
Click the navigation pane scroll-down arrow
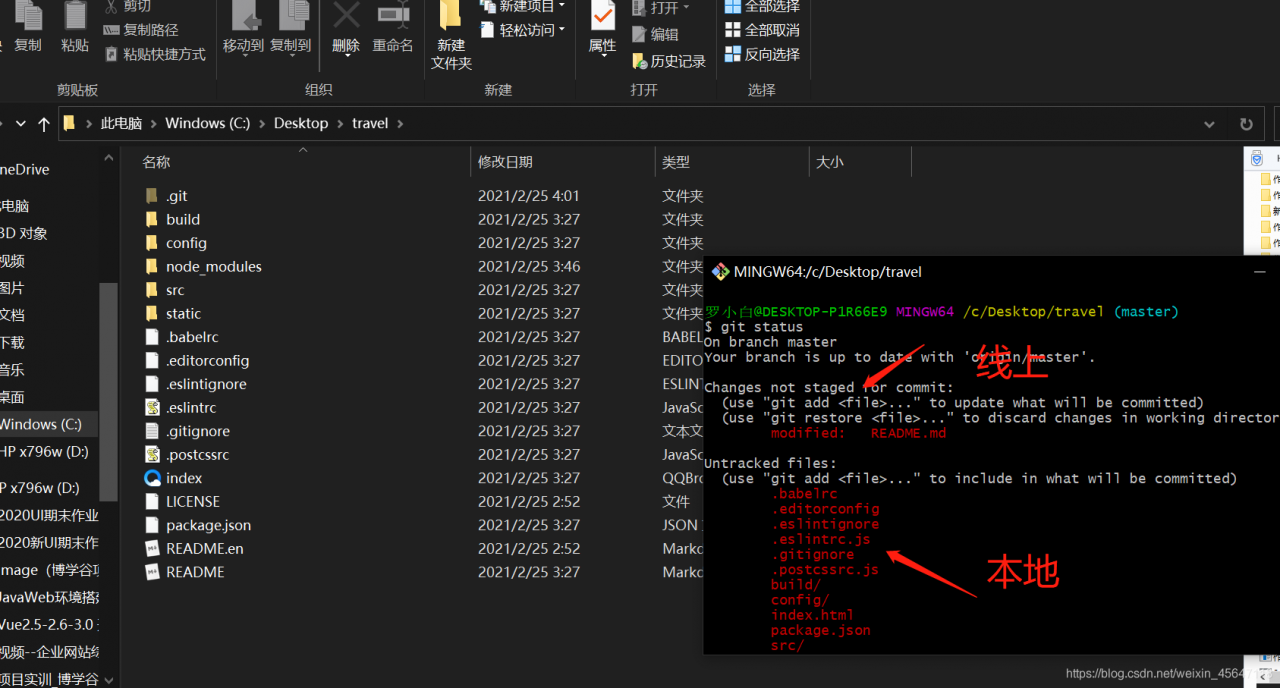tap(108, 679)
